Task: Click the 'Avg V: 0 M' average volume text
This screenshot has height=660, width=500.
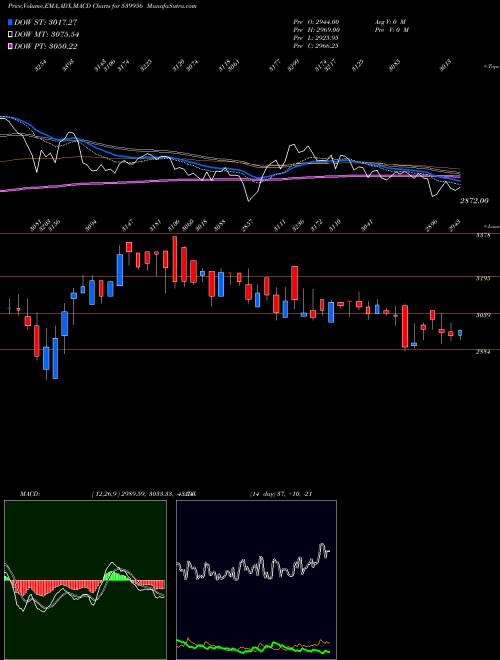Action: click(390, 22)
